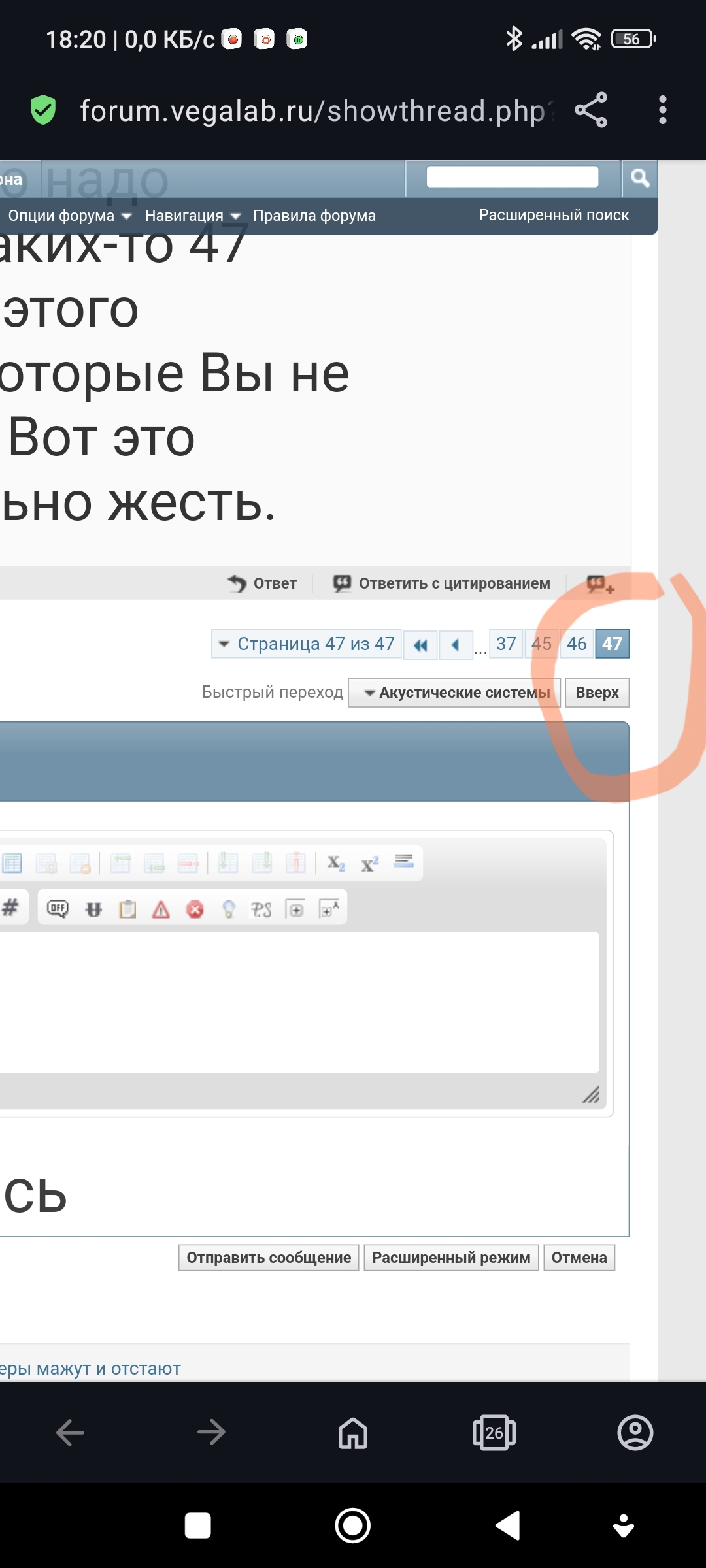Open the Опции форума dropdown menu
This screenshot has width=706, height=1568.
[x=70, y=216]
